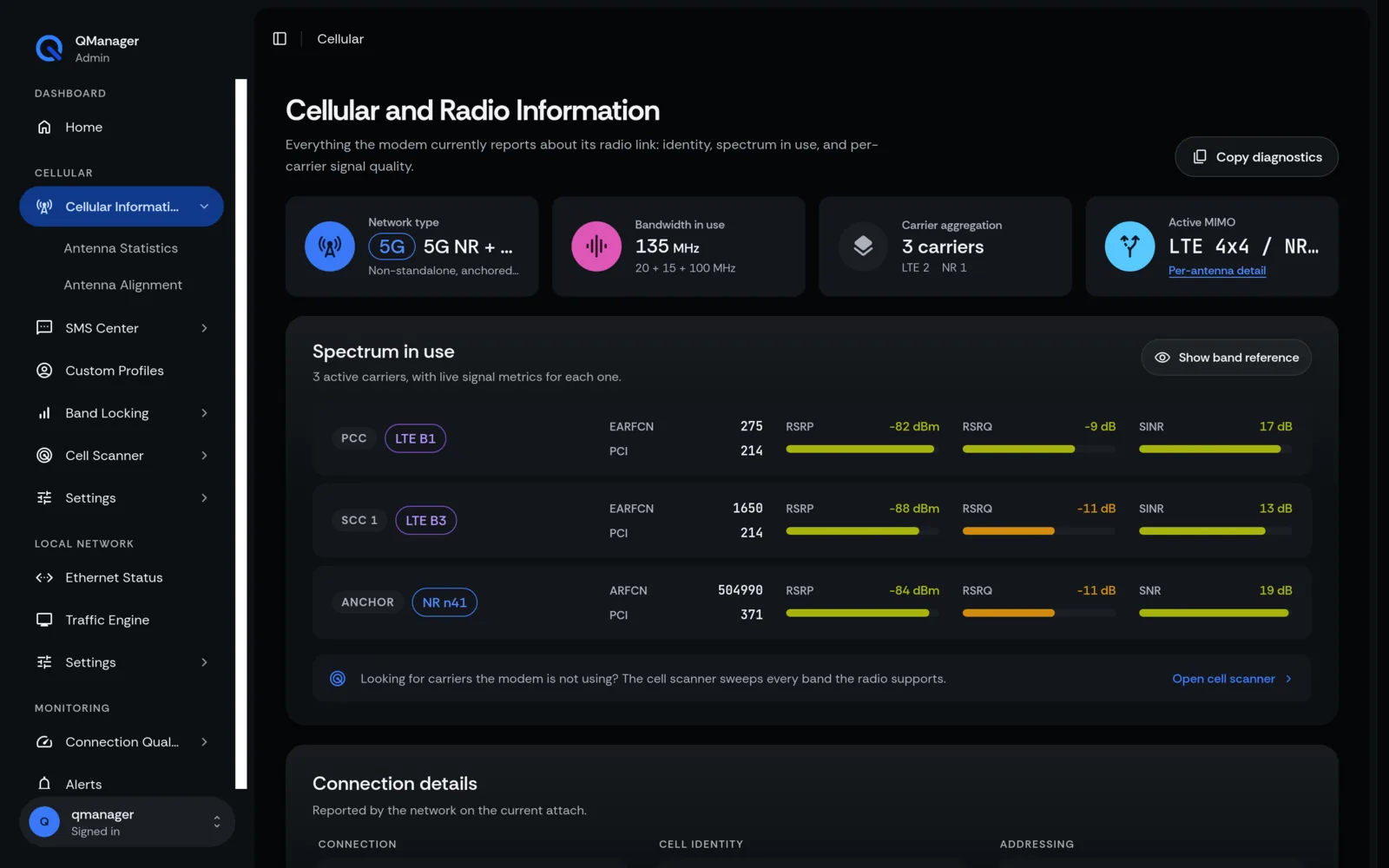Image resolution: width=1389 pixels, height=868 pixels.
Task: Toggle Show band reference
Action: 1226,358
